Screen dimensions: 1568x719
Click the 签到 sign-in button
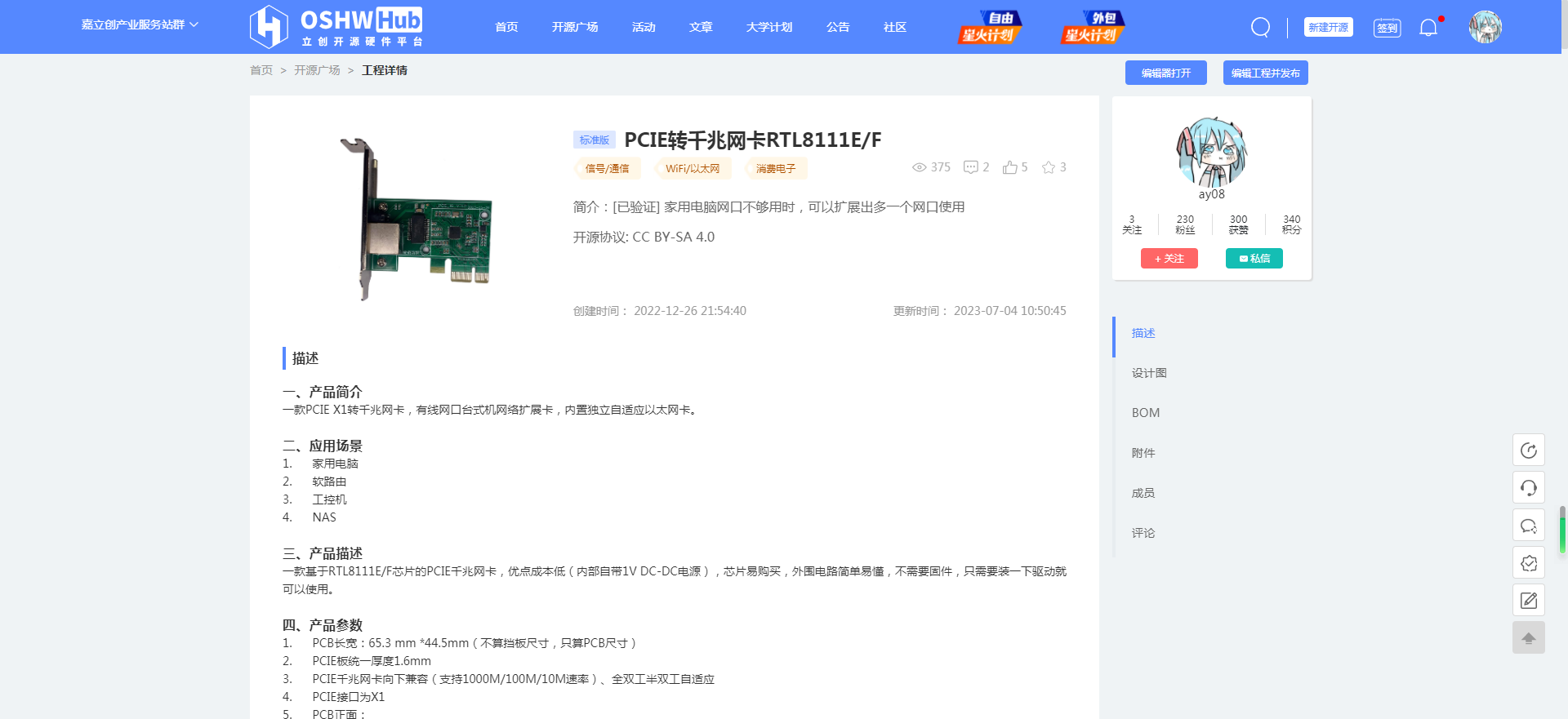(1387, 28)
